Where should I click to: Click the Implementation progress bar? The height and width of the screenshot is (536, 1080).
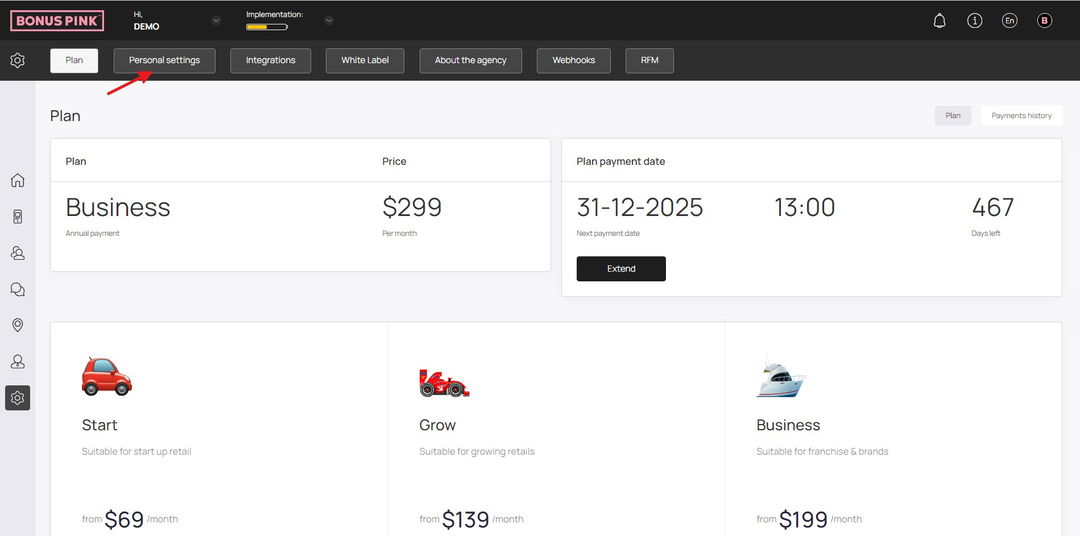tap(267, 28)
